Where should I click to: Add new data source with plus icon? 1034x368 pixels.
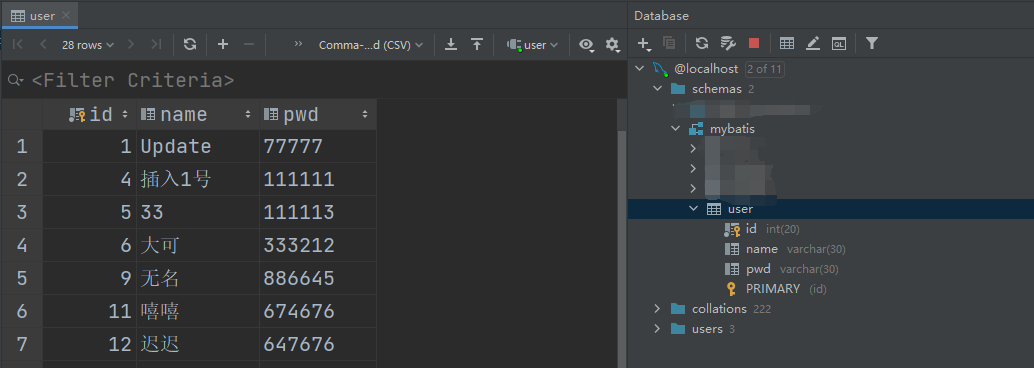644,44
